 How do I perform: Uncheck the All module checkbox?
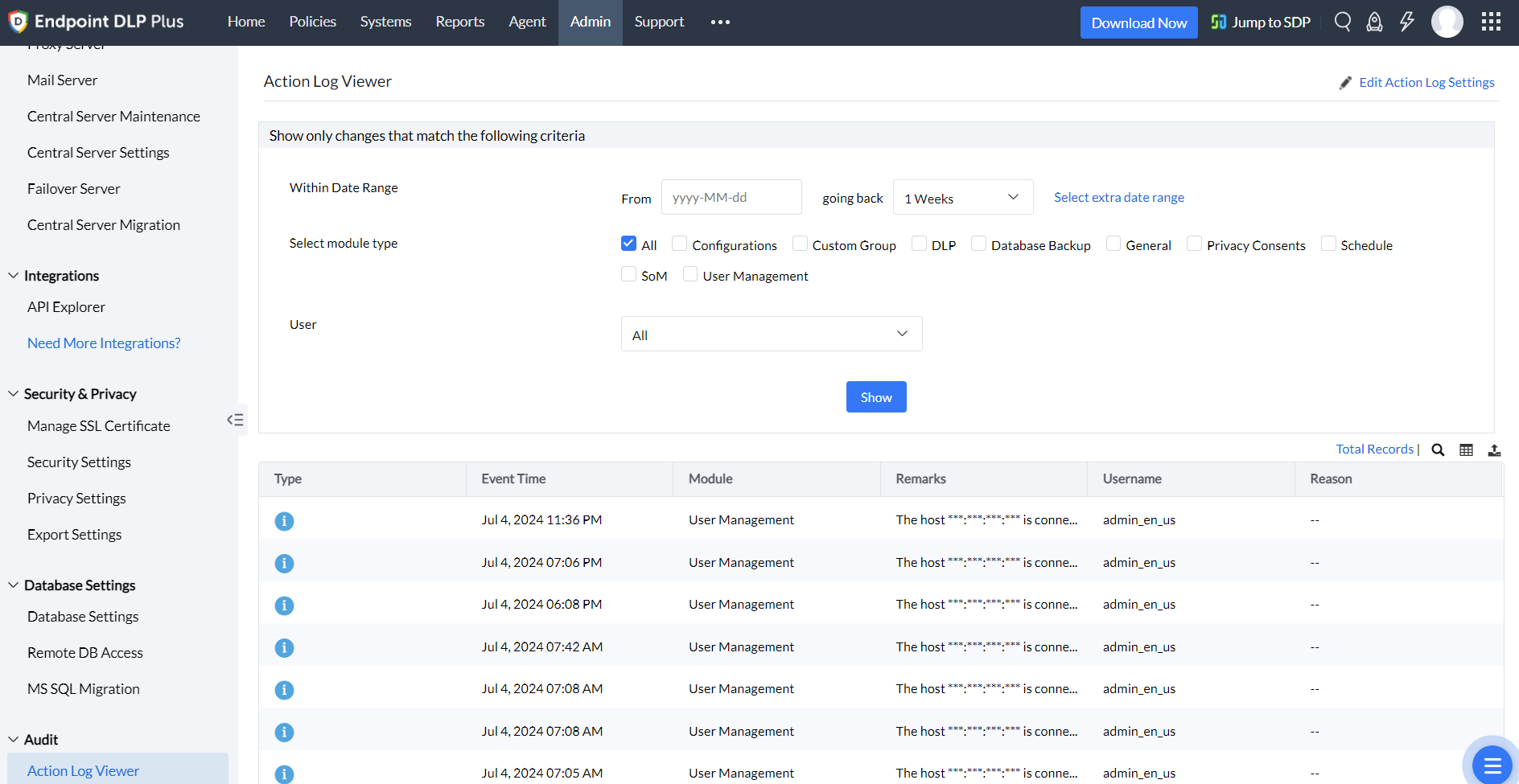[x=628, y=243]
